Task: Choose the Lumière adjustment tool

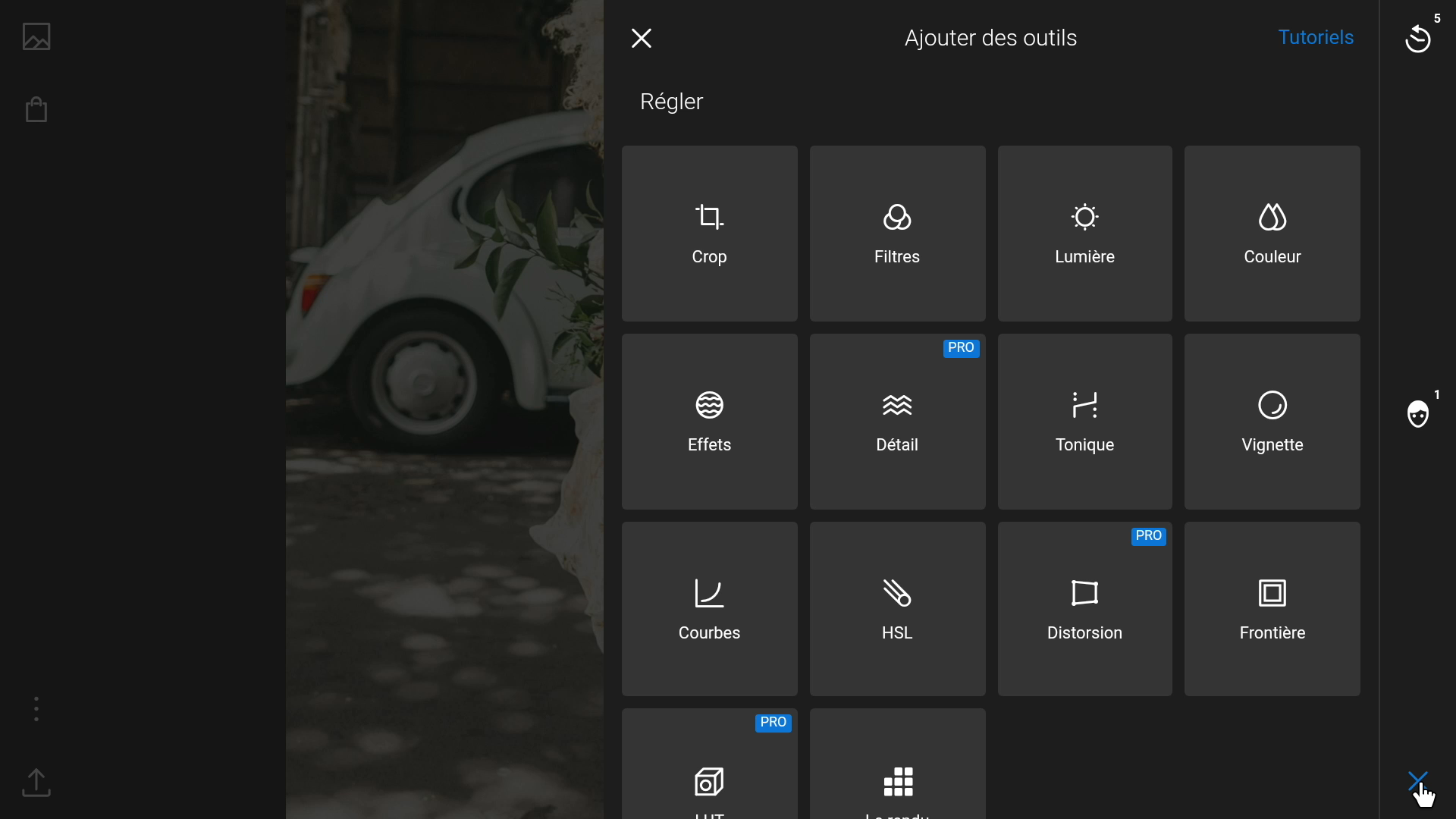Action: click(1084, 234)
